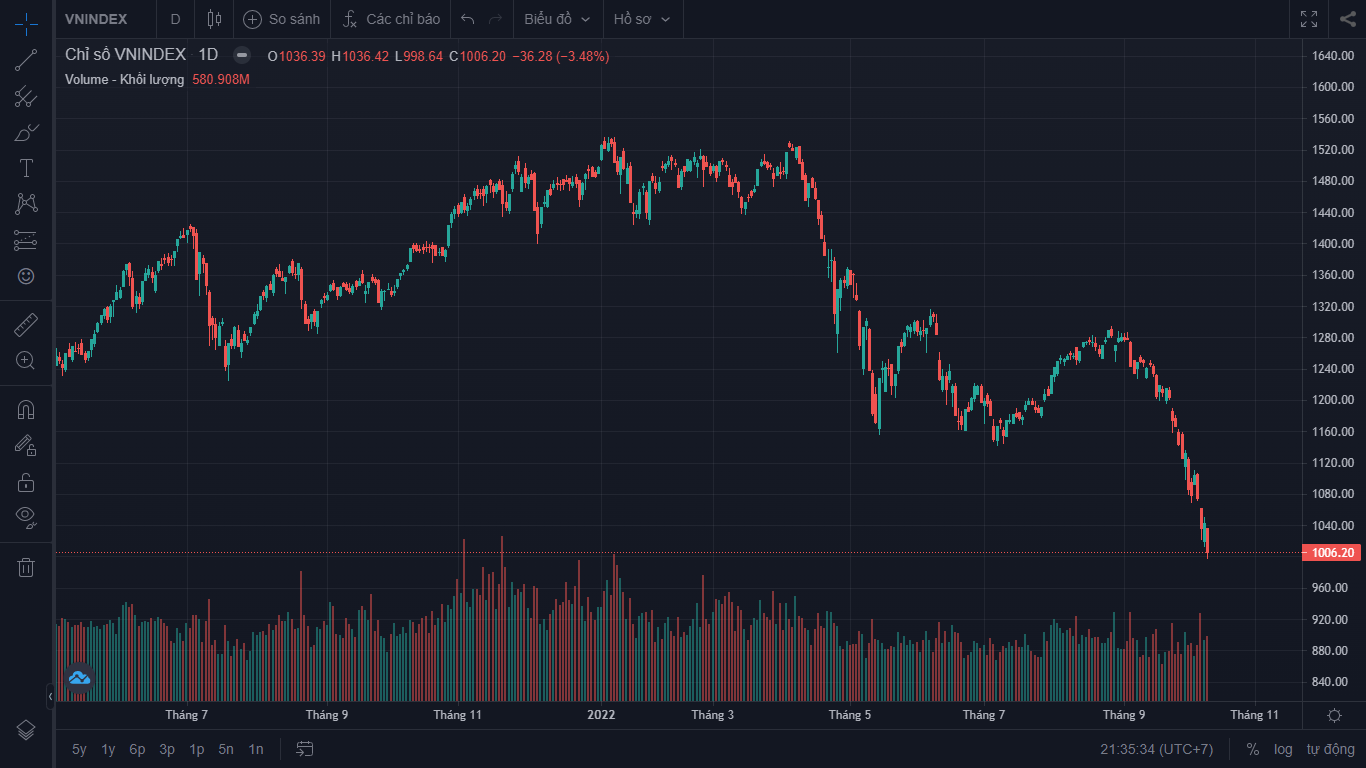Open chart settings gear icon
The image size is (1366, 768).
pyautogui.click(x=1334, y=715)
